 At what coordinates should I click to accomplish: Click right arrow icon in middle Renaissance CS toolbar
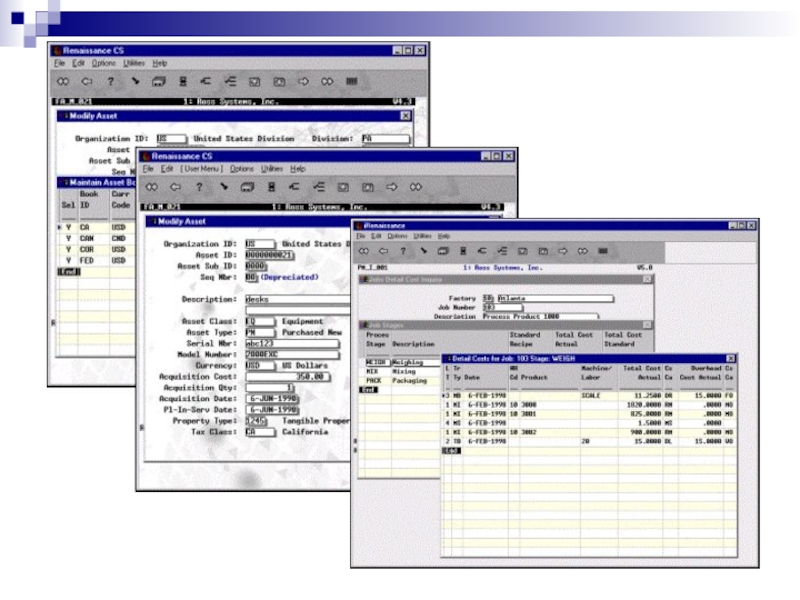pos(391,187)
